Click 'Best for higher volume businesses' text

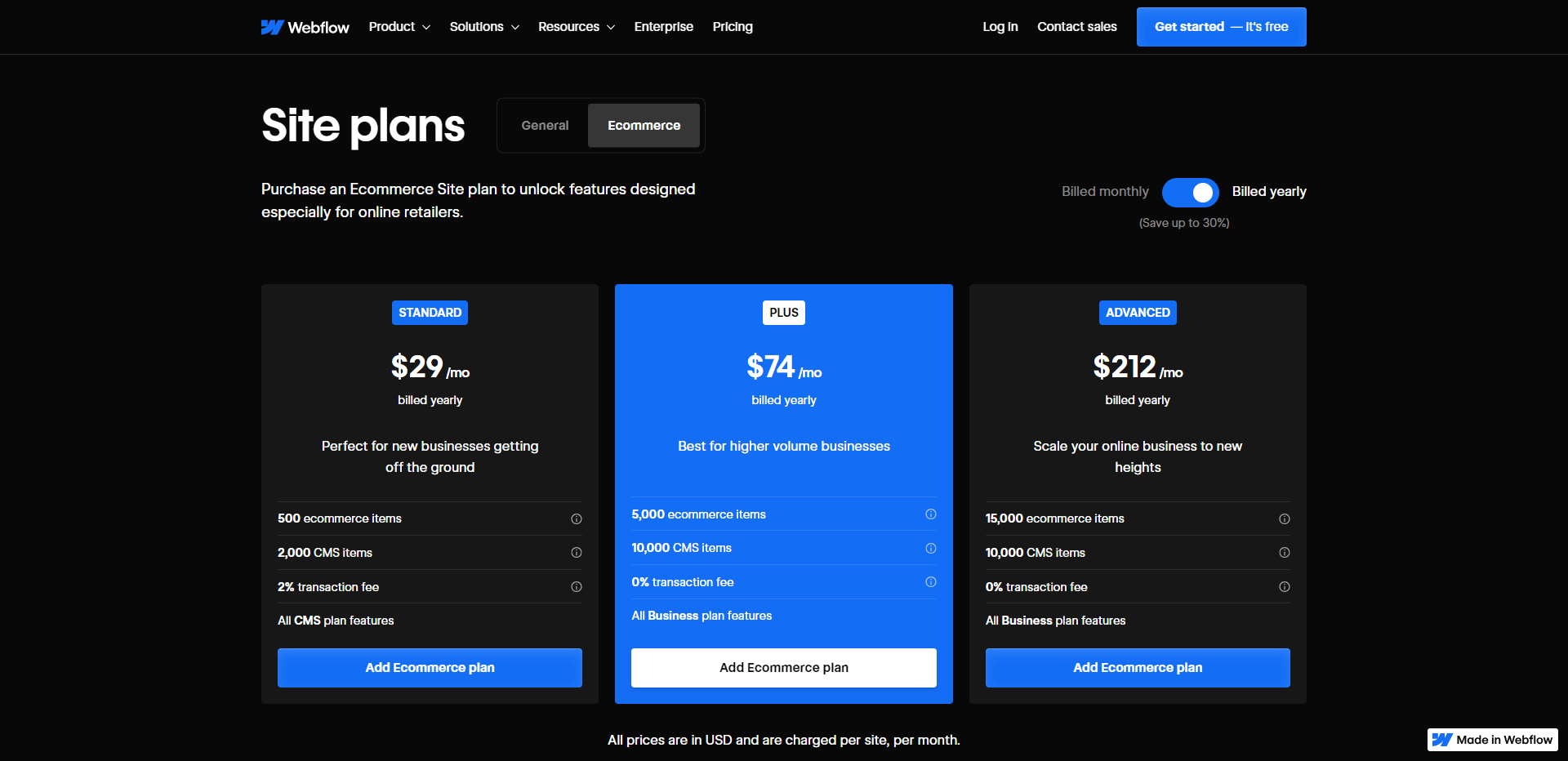(x=784, y=446)
